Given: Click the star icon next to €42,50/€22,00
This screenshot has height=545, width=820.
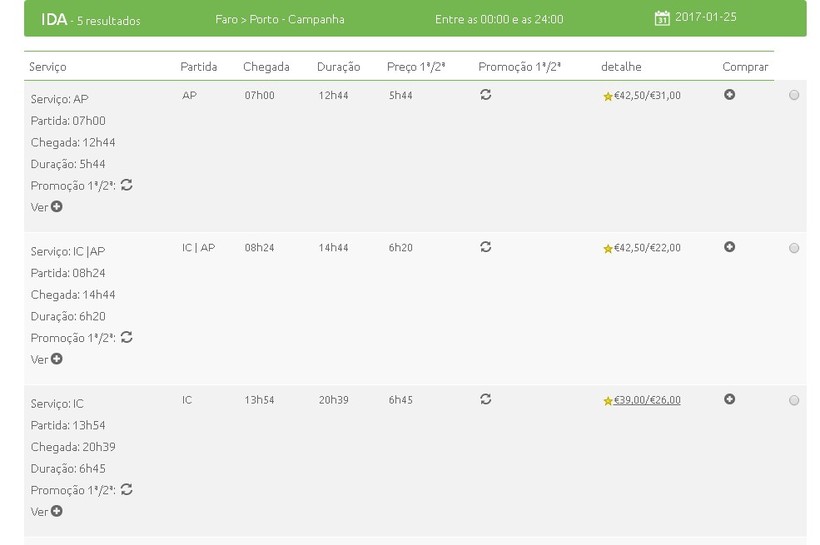Looking at the screenshot, I should point(607,249).
